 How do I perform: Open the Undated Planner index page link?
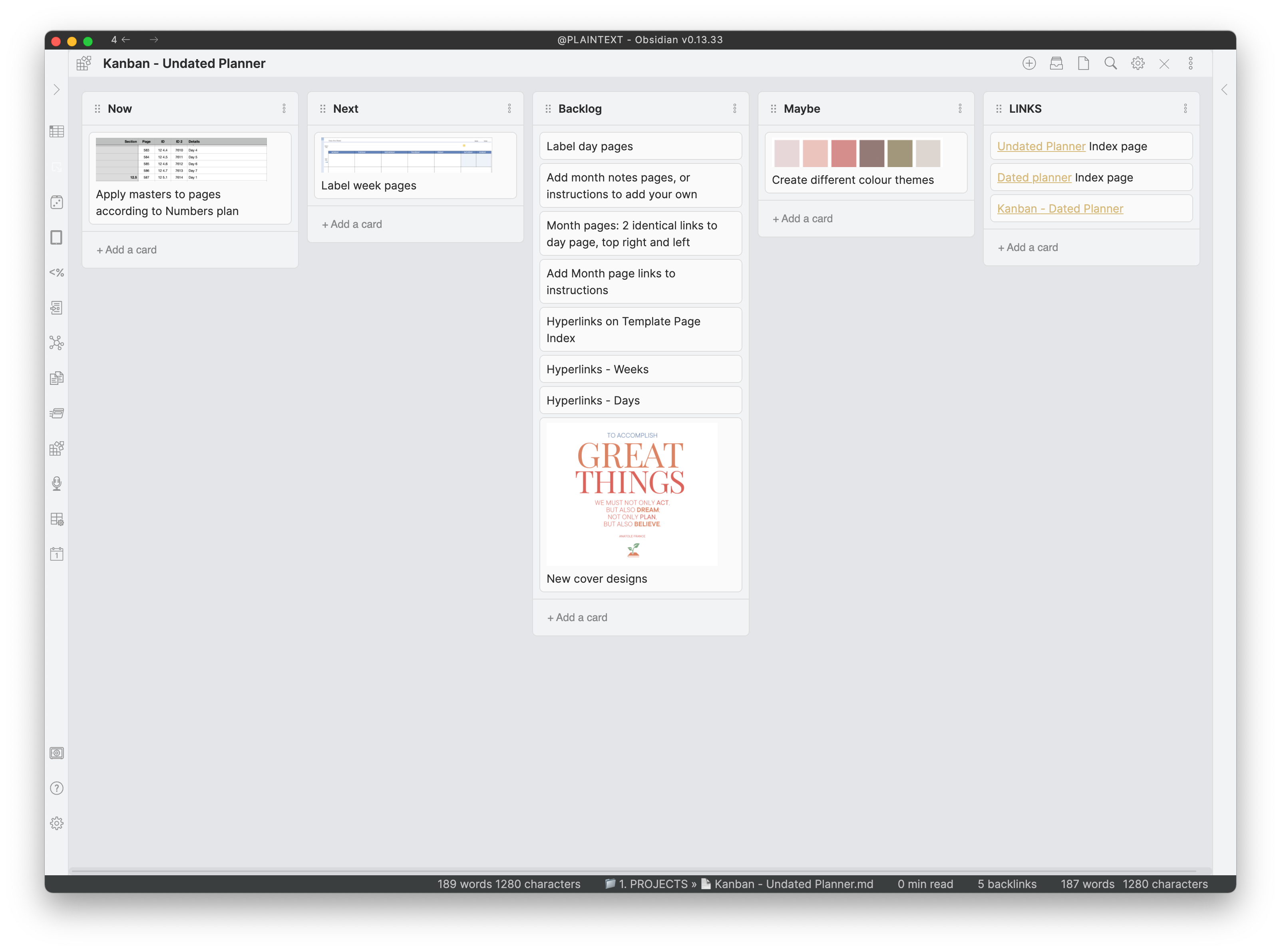coord(1040,146)
